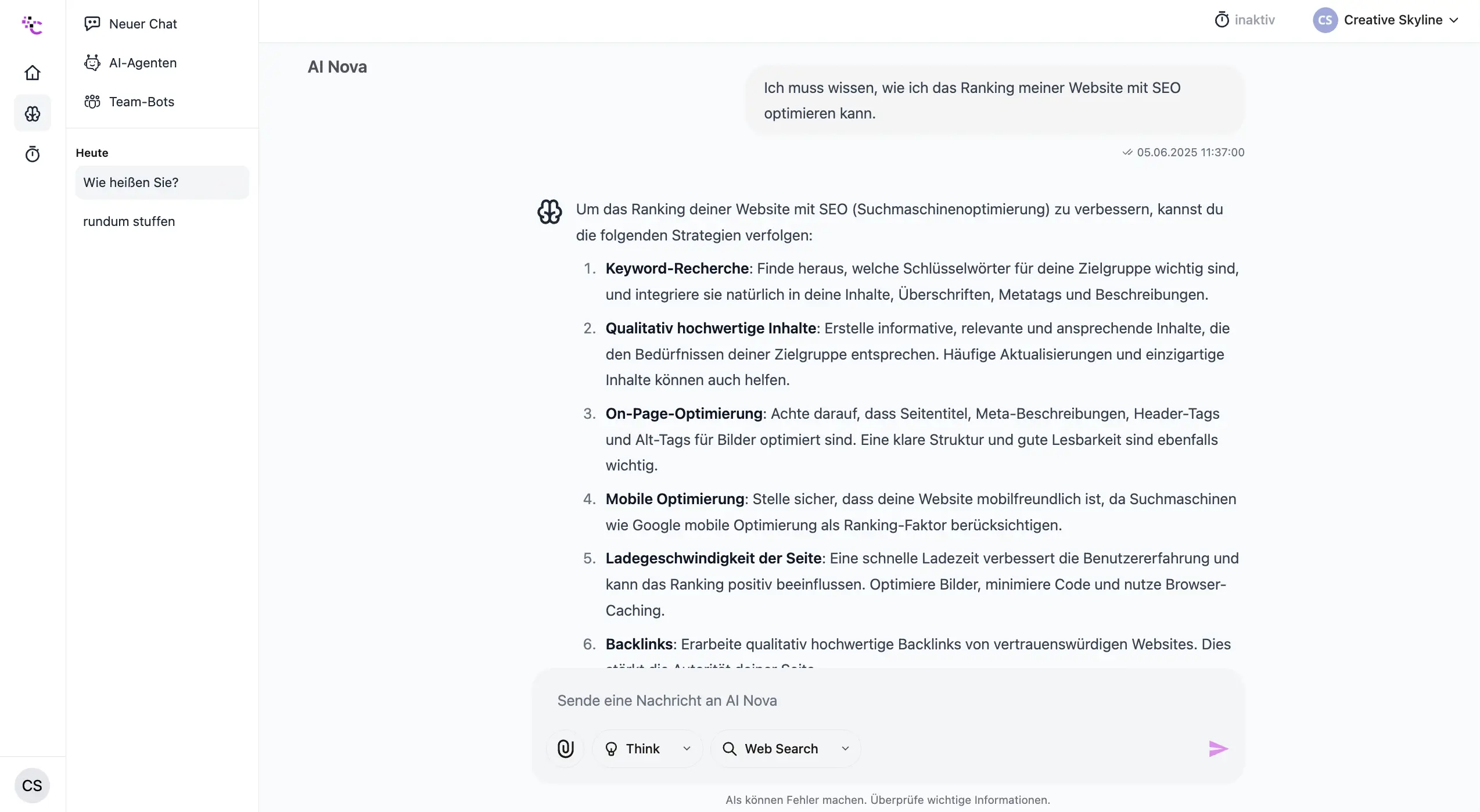The height and width of the screenshot is (812, 1480).
Task: Click the AI Nova brain avatar icon
Action: click(549, 211)
